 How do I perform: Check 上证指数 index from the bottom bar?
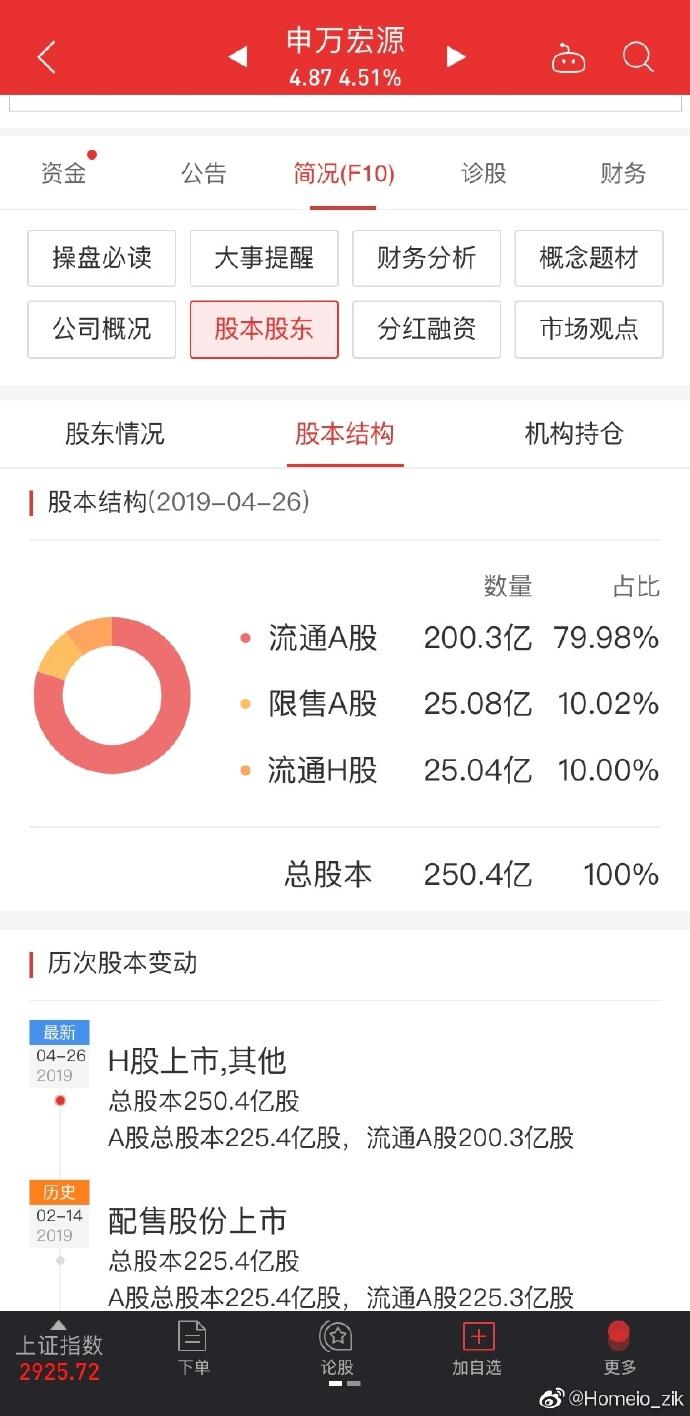coord(55,1352)
